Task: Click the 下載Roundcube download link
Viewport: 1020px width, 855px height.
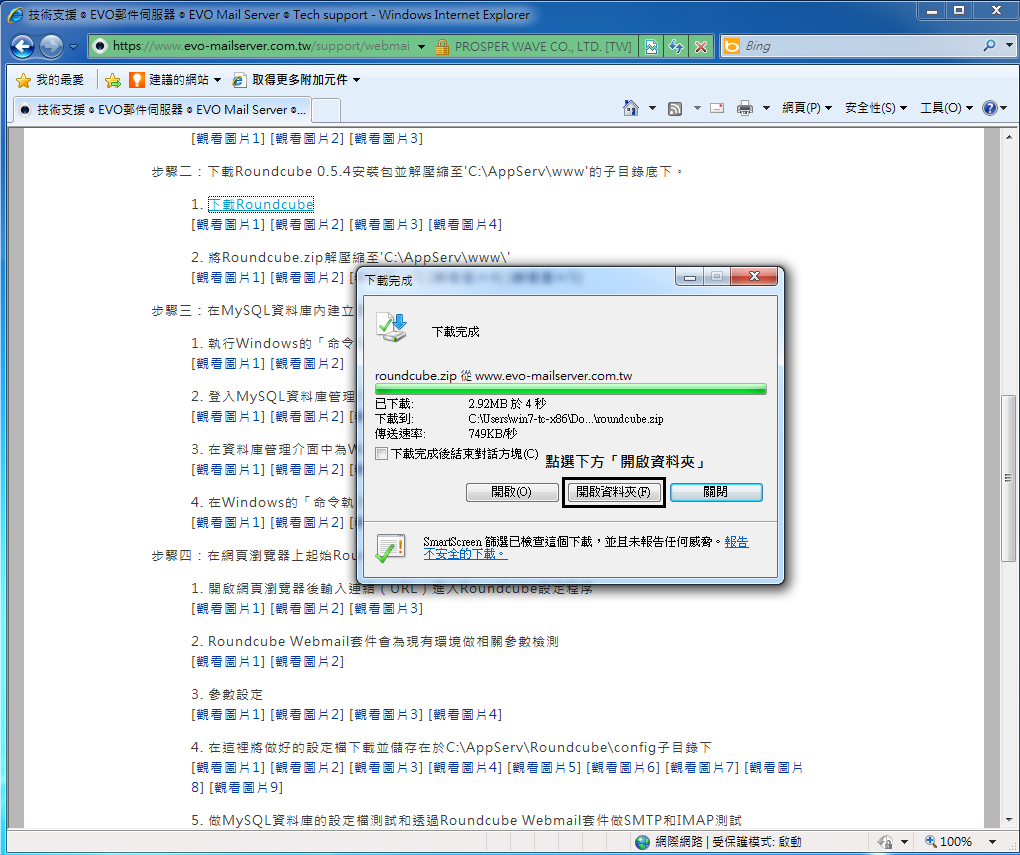Action: 261,204
